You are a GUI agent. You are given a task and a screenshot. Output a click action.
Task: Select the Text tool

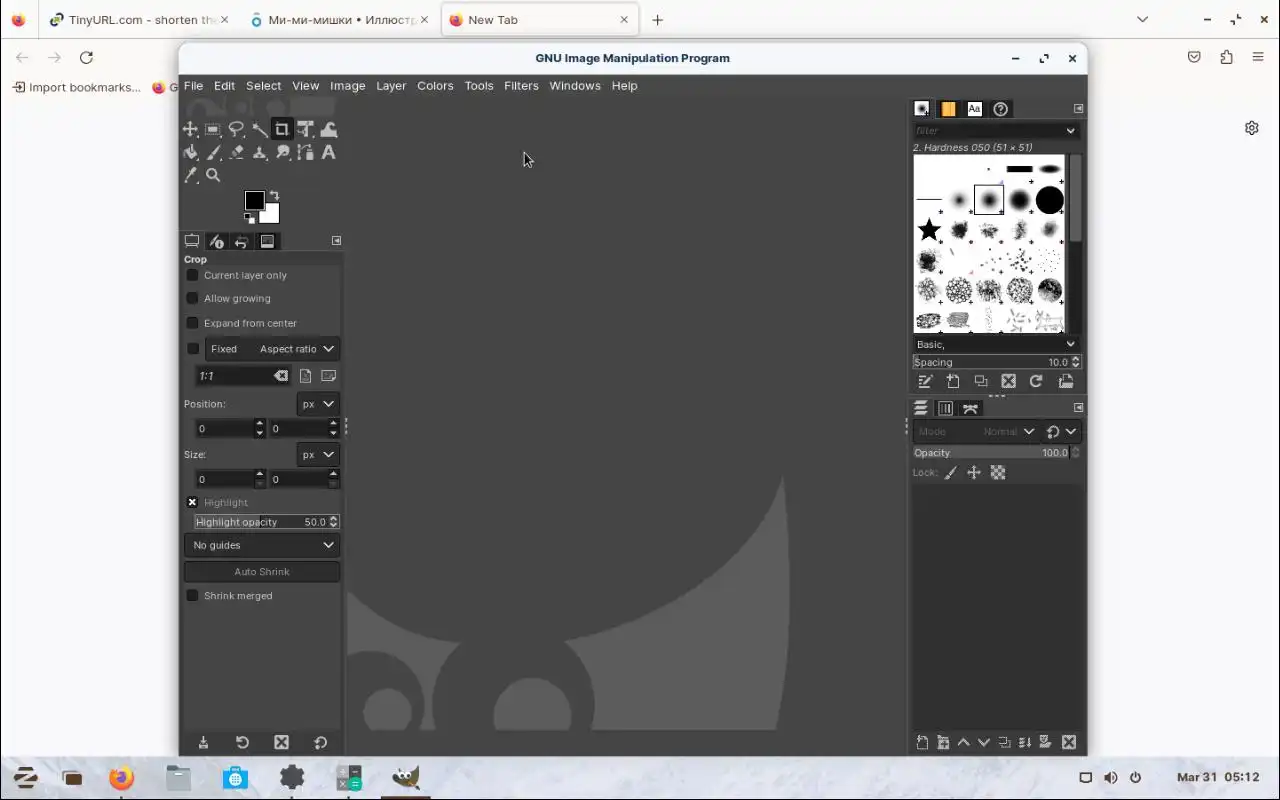328,152
